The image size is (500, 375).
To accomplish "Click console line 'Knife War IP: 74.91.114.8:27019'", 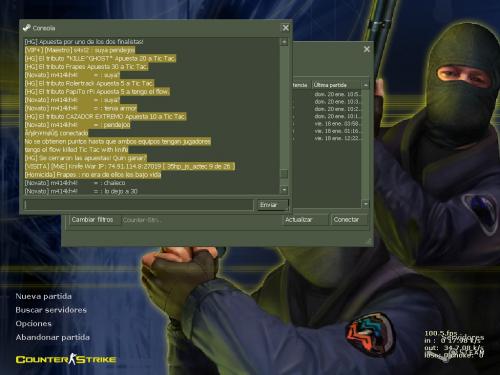I will 130,166.
